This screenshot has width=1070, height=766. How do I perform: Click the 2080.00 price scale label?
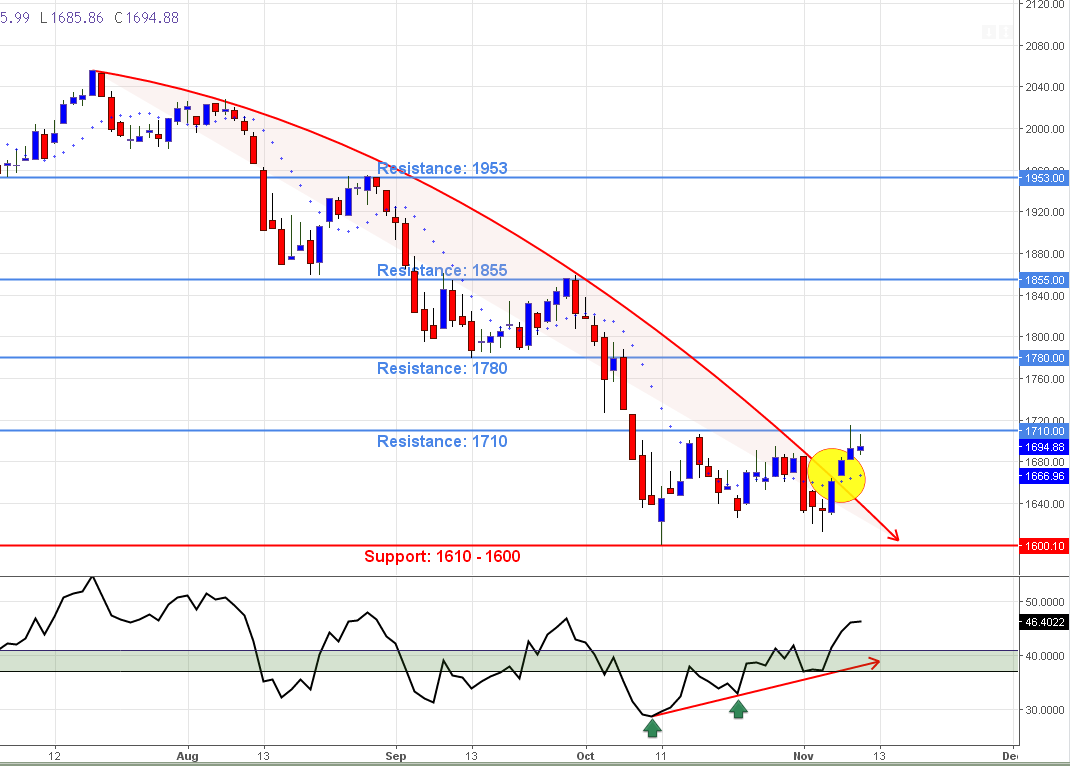pyautogui.click(x=1044, y=46)
